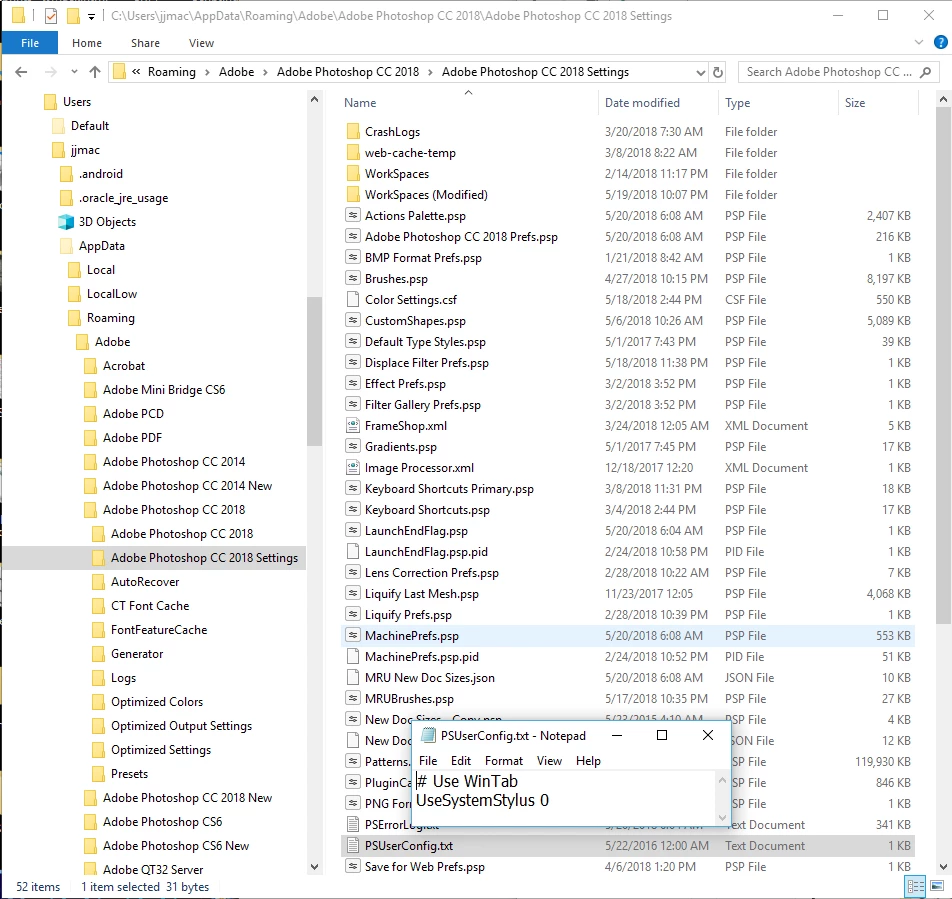
Task: Select AppData in the navigation tree
Action: (101, 246)
